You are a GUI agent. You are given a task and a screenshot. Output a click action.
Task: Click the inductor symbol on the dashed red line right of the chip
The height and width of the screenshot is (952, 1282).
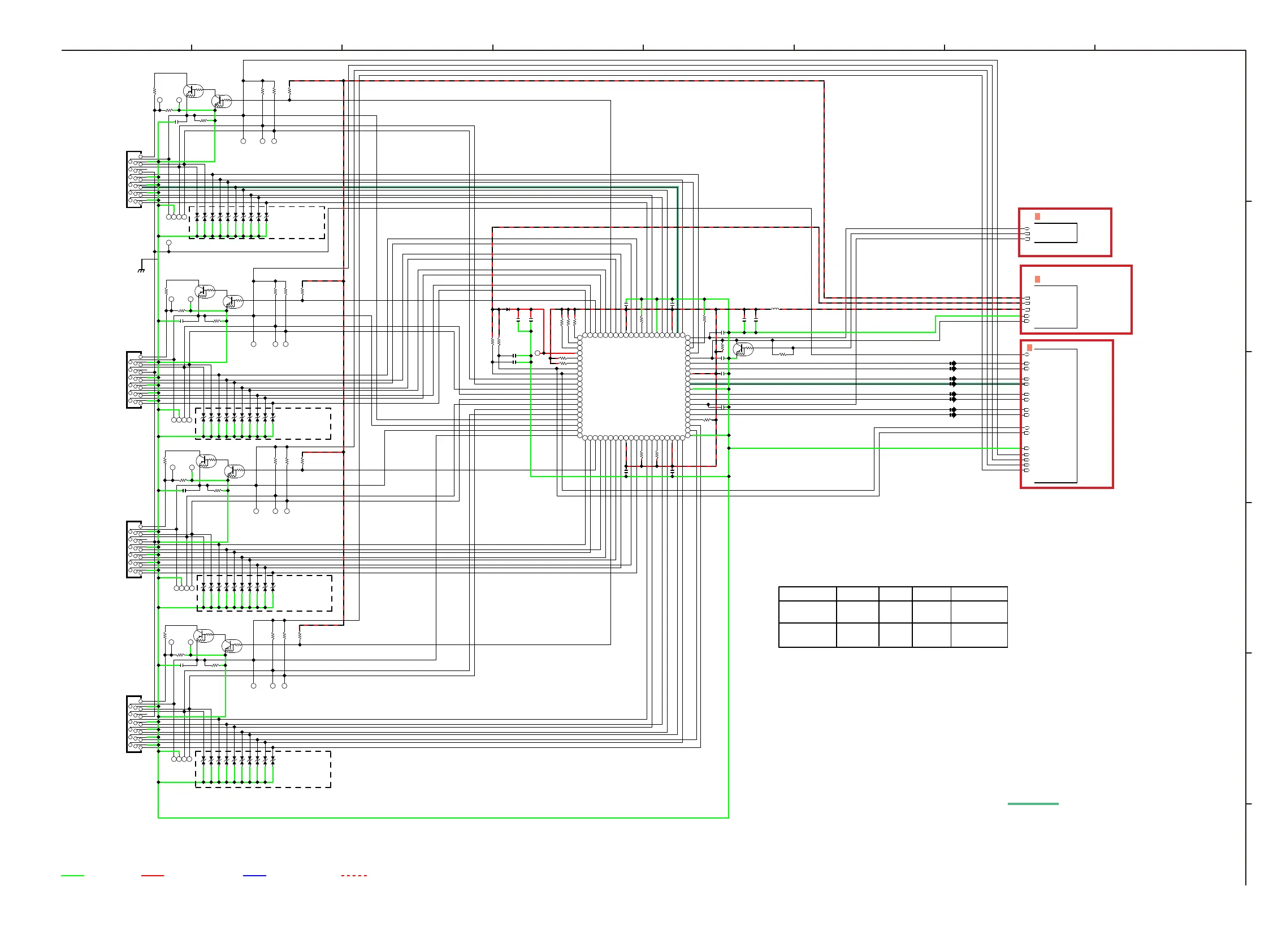point(775,309)
